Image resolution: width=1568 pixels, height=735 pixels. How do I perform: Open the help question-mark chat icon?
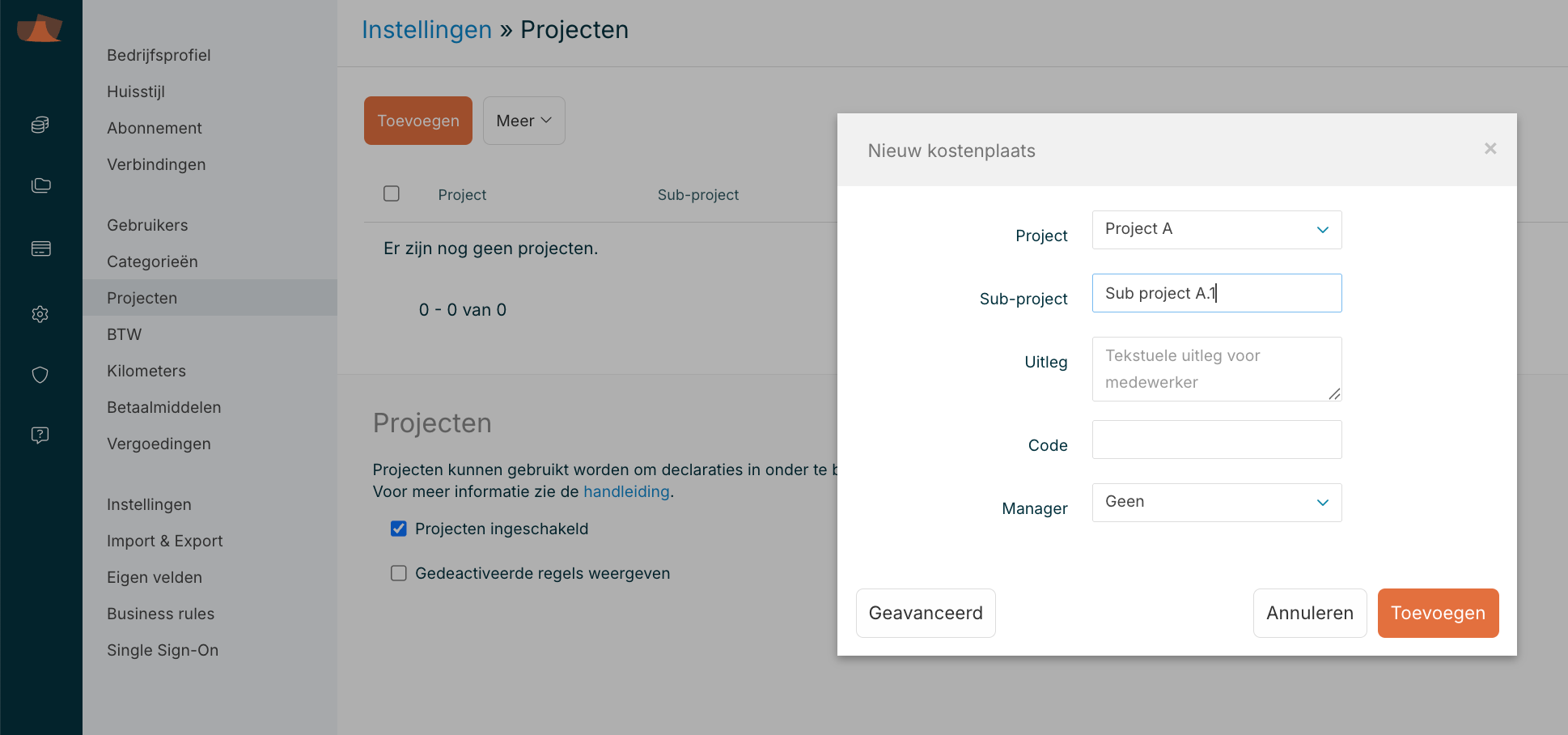[40, 435]
